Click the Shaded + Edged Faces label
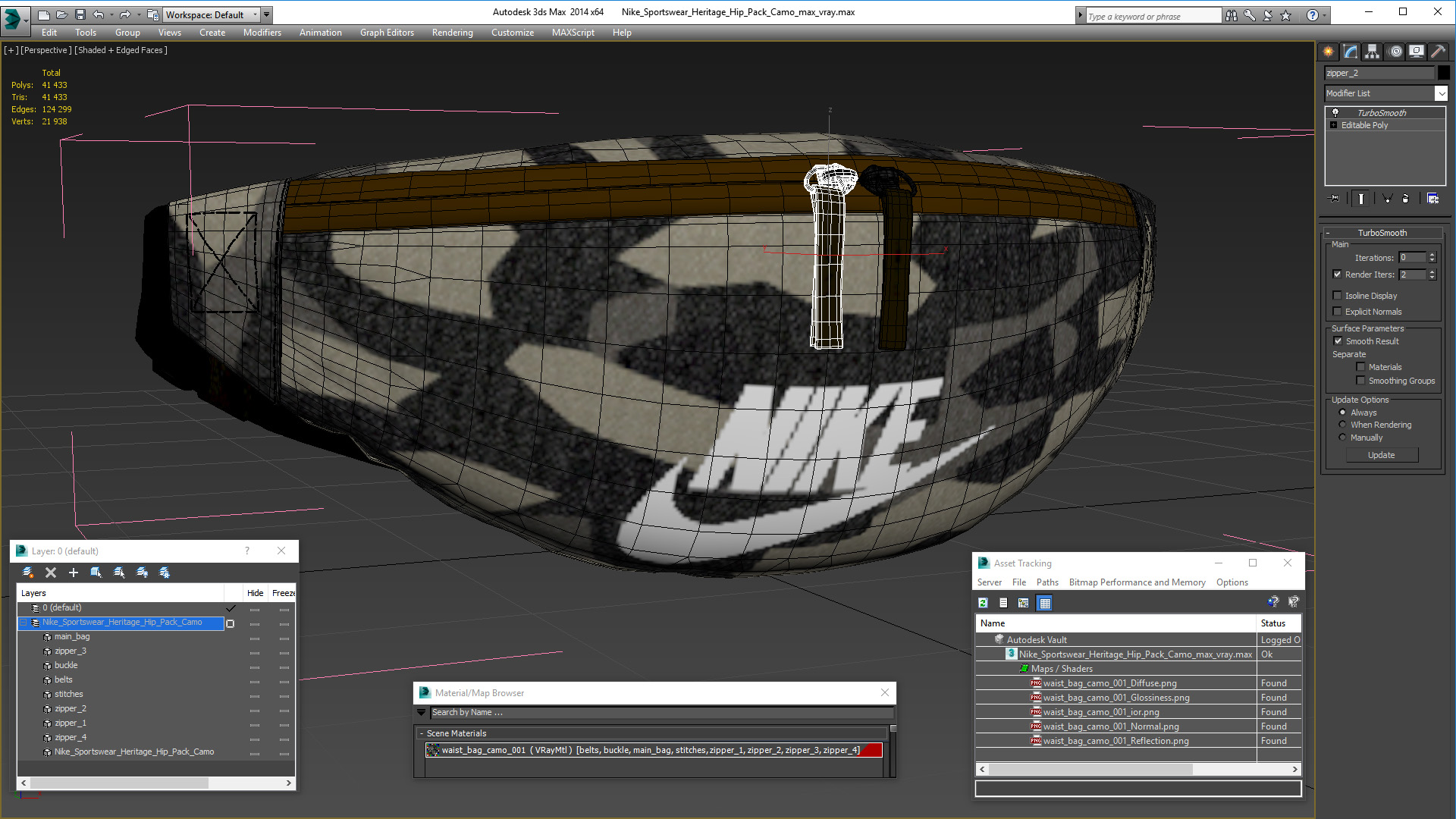 [x=121, y=50]
